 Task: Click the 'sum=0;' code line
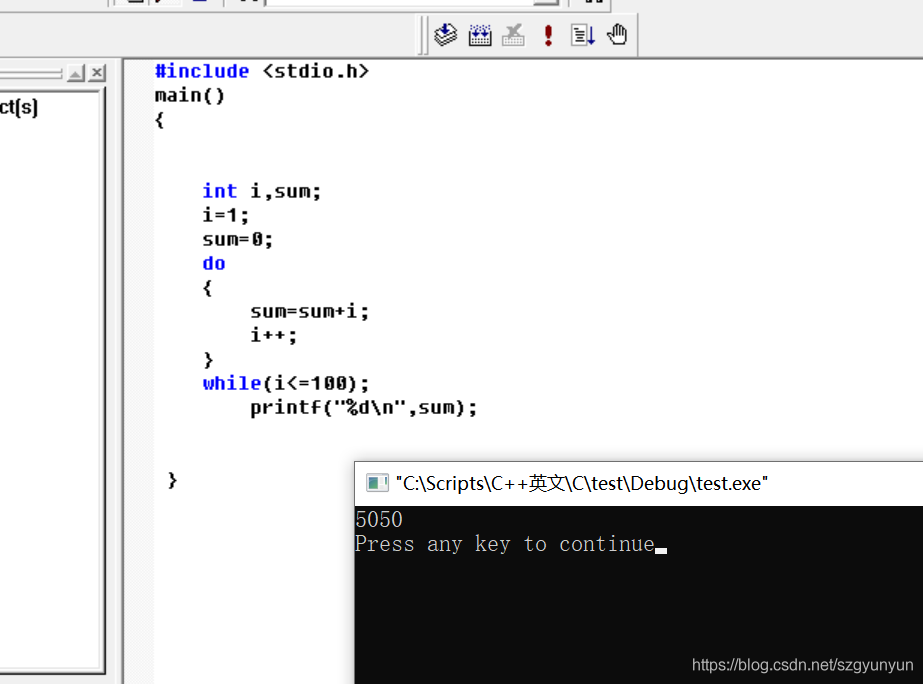[238, 240]
